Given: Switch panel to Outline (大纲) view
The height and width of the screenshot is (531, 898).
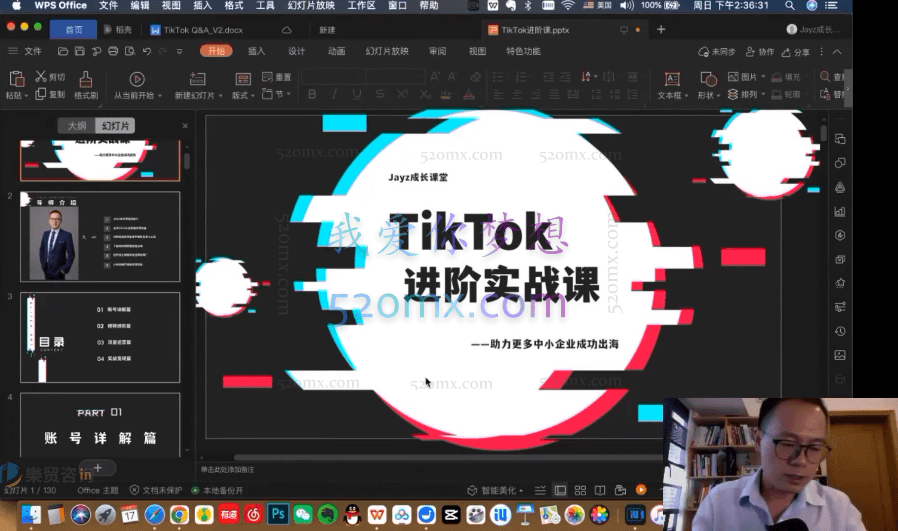Looking at the screenshot, I should 77,125.
